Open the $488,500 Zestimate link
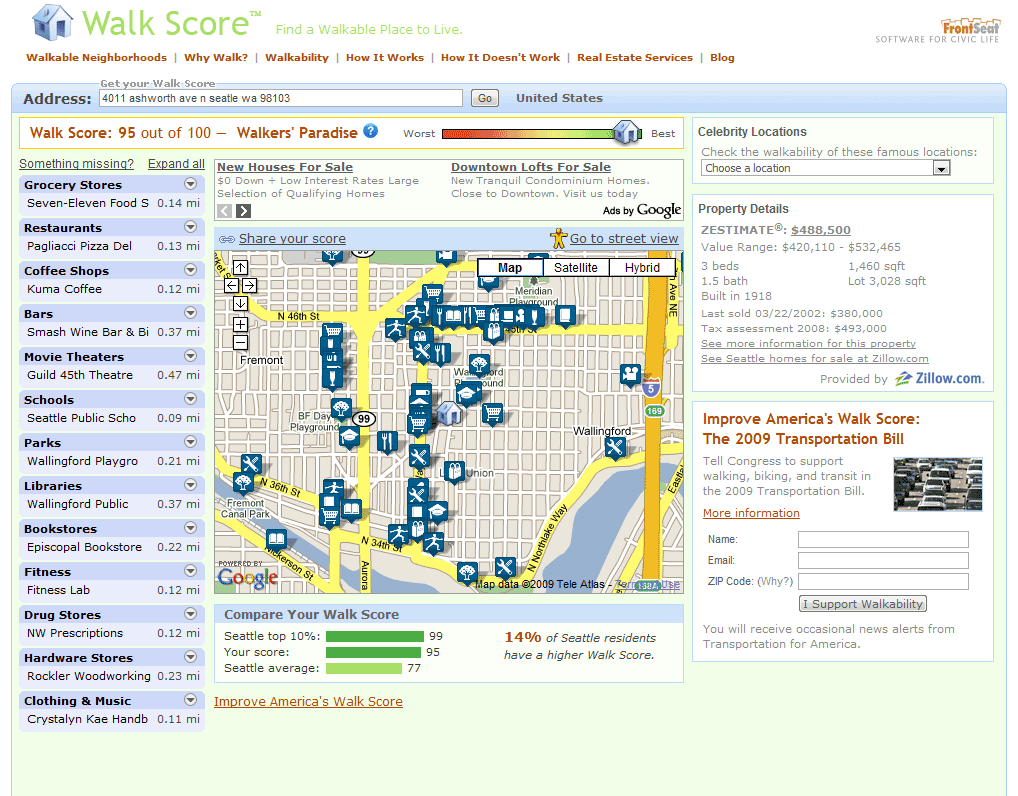This screenshot has height=796, width=1018. tap(821, 230)
